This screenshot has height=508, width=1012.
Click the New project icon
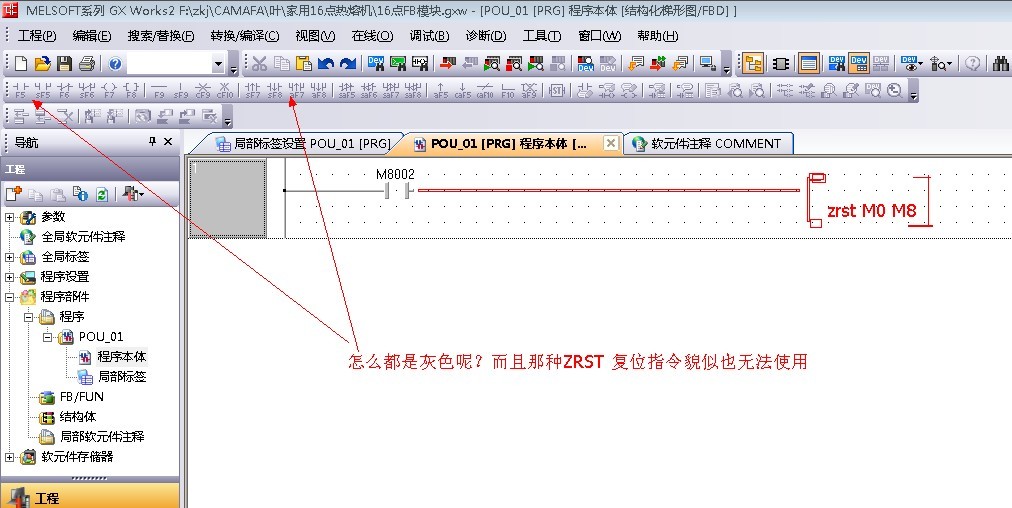click(21, 64)
